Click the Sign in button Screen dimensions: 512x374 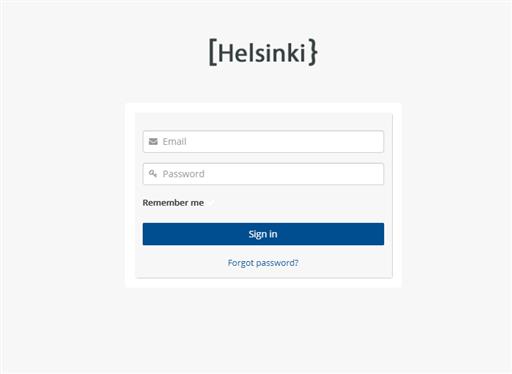[263, 234]
